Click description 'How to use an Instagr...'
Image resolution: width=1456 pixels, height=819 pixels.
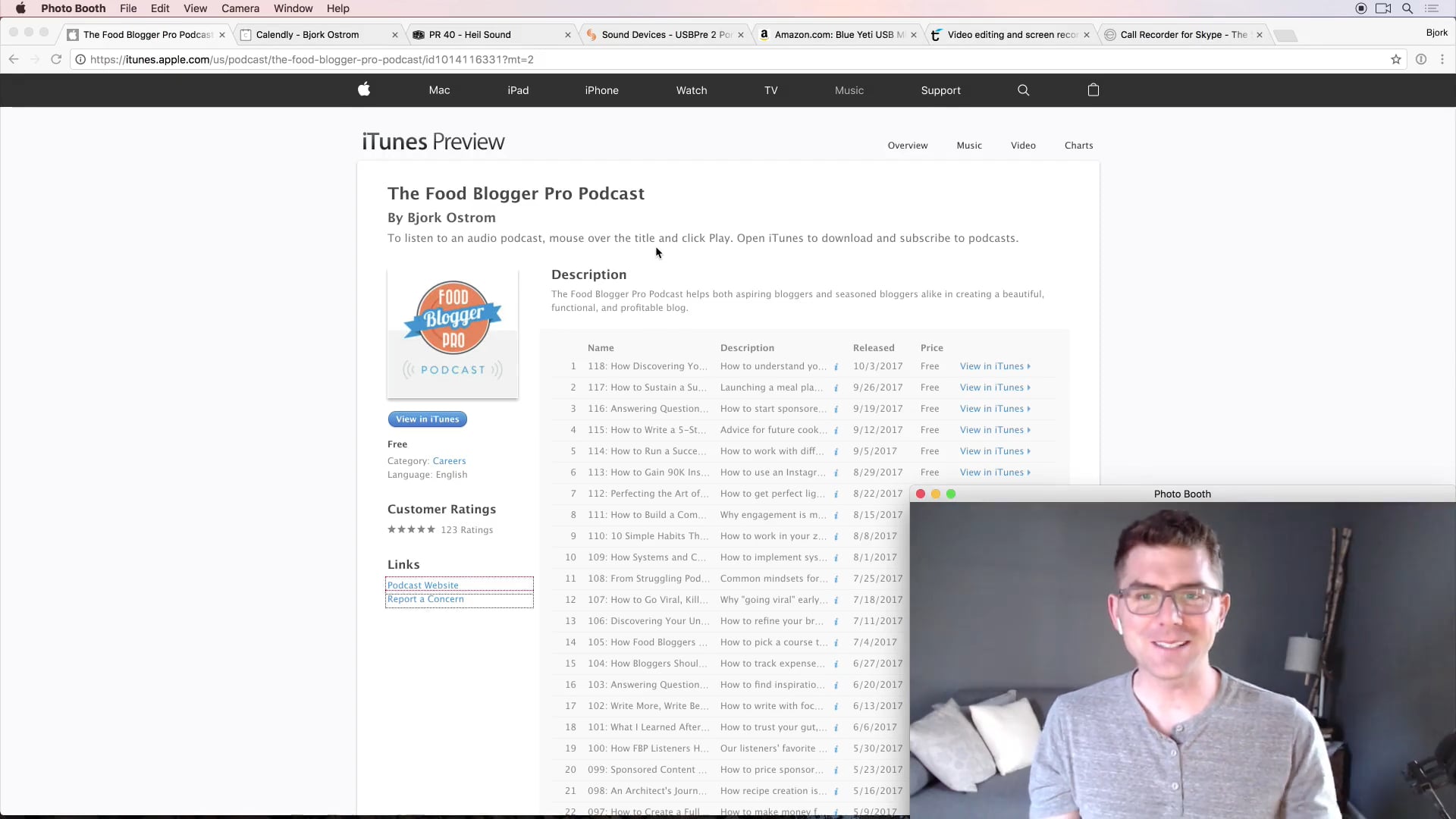tap(773, 472)
